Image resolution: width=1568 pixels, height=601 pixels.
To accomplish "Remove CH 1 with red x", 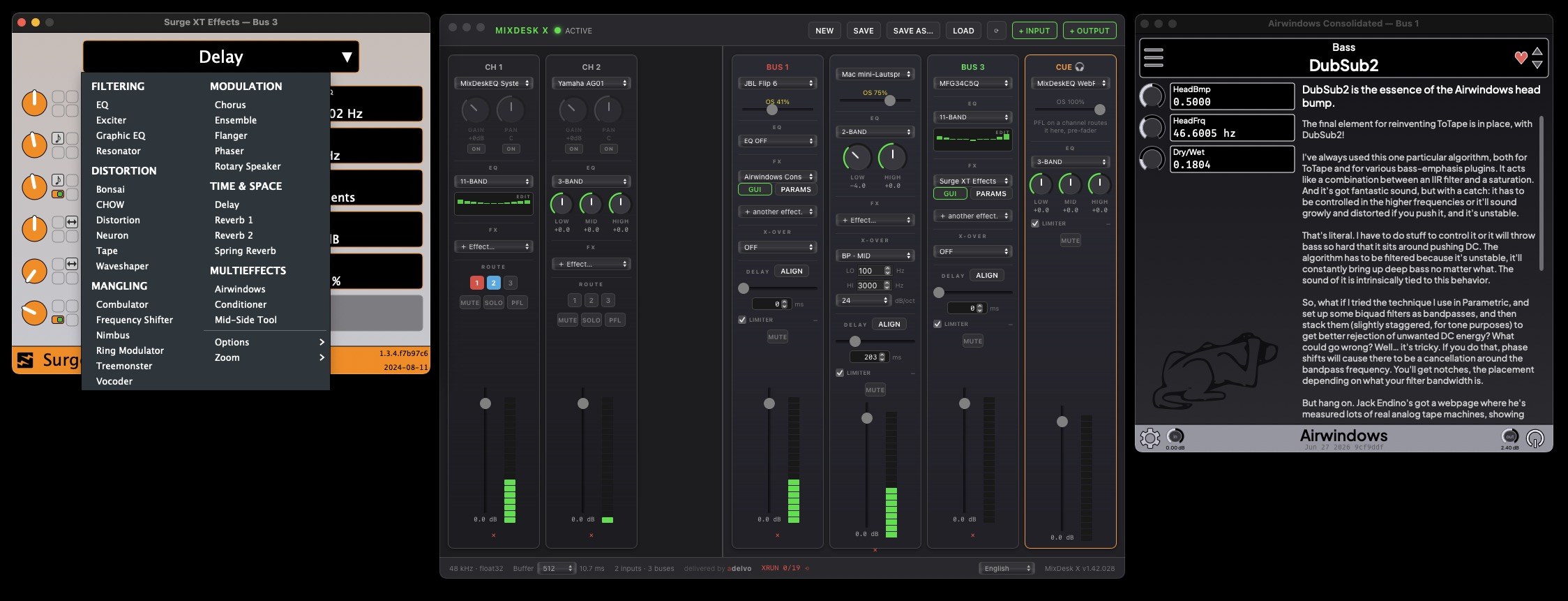I will tap(493, 535).
